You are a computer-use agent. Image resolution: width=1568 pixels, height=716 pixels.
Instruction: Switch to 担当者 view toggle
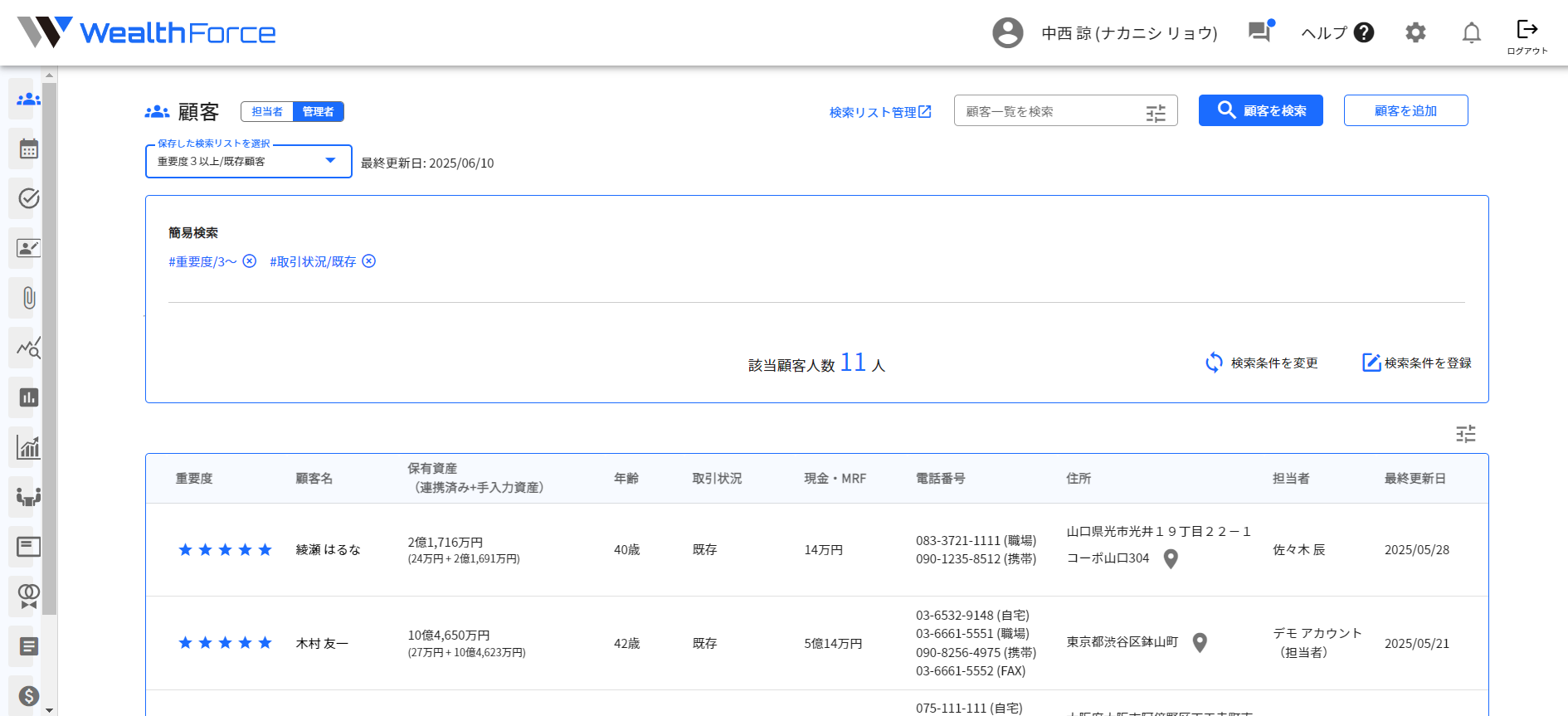267,112
